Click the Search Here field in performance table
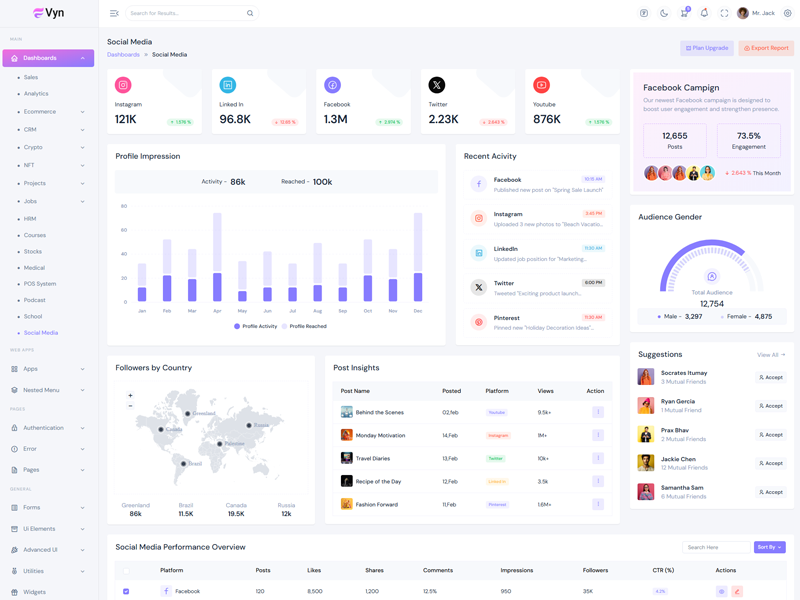The height and width of the screenshot is (600, 800). click(x=715, y=547)
